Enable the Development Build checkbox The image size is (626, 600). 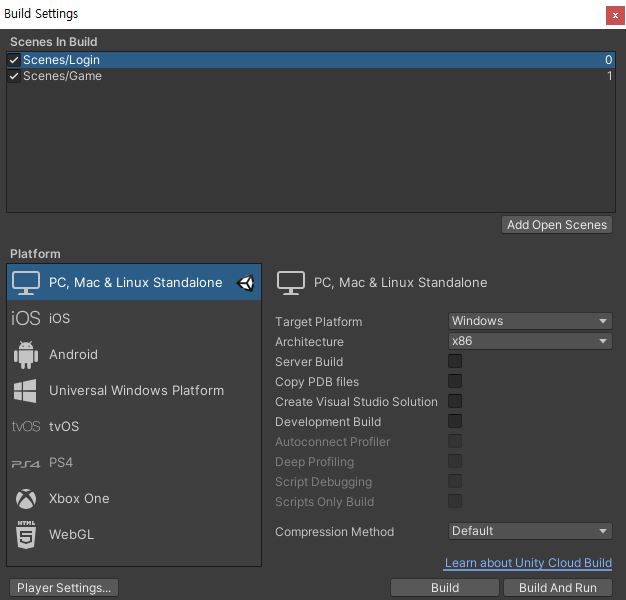455,421
